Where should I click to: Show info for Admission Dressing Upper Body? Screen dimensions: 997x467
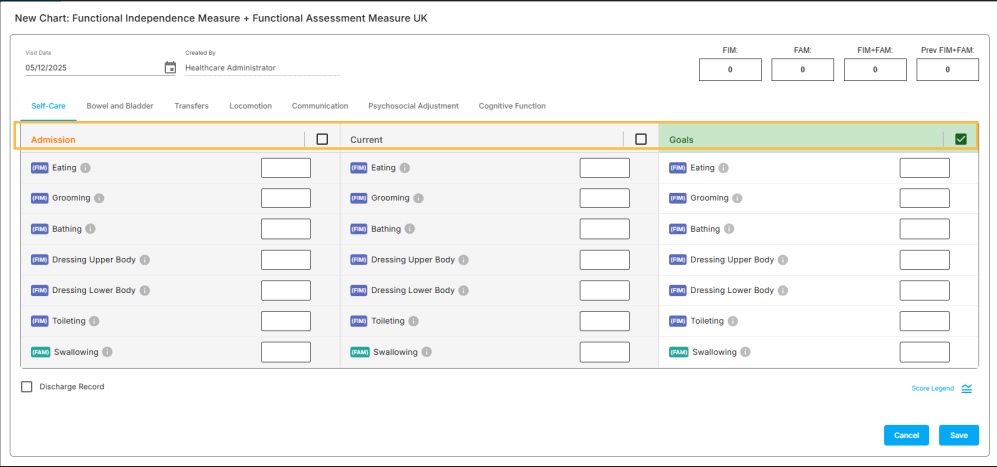[x=144, y=260]
